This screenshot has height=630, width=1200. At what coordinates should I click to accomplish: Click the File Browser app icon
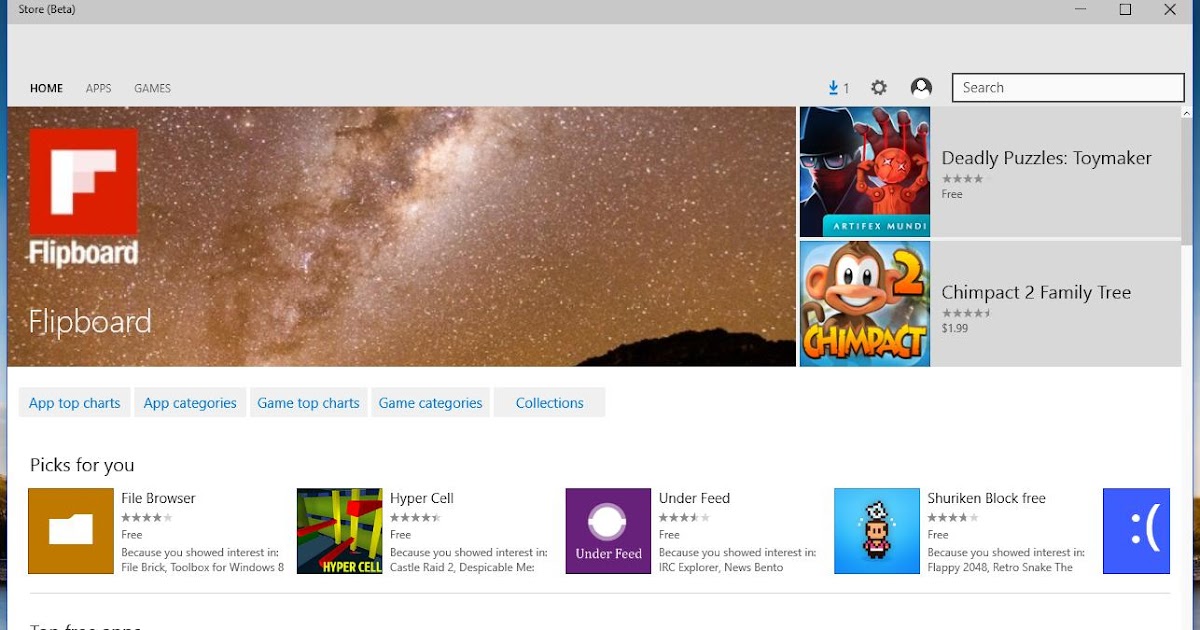click(71, 531)
